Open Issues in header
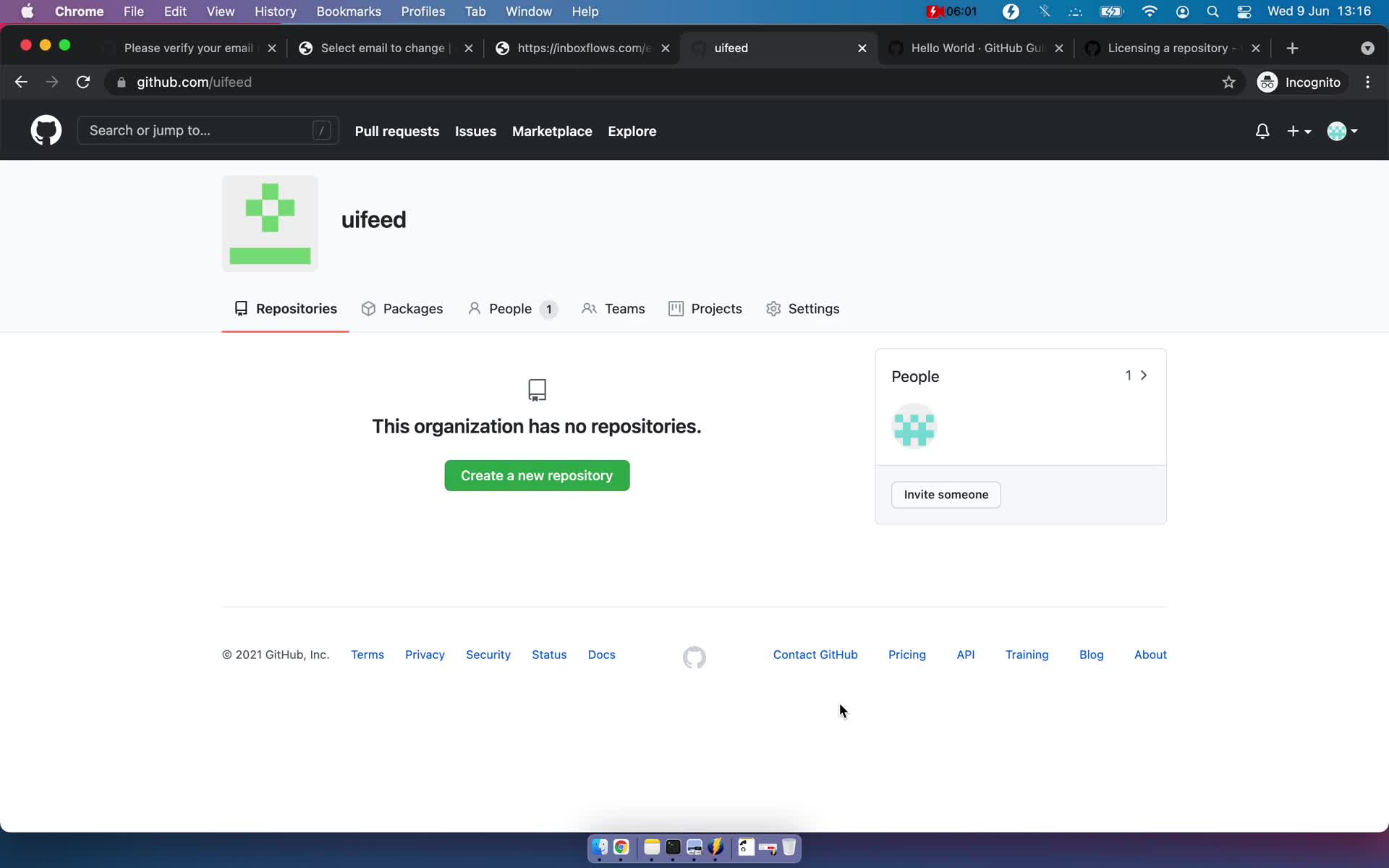Viewport: 1389px width, 868px height. [475, 132]
